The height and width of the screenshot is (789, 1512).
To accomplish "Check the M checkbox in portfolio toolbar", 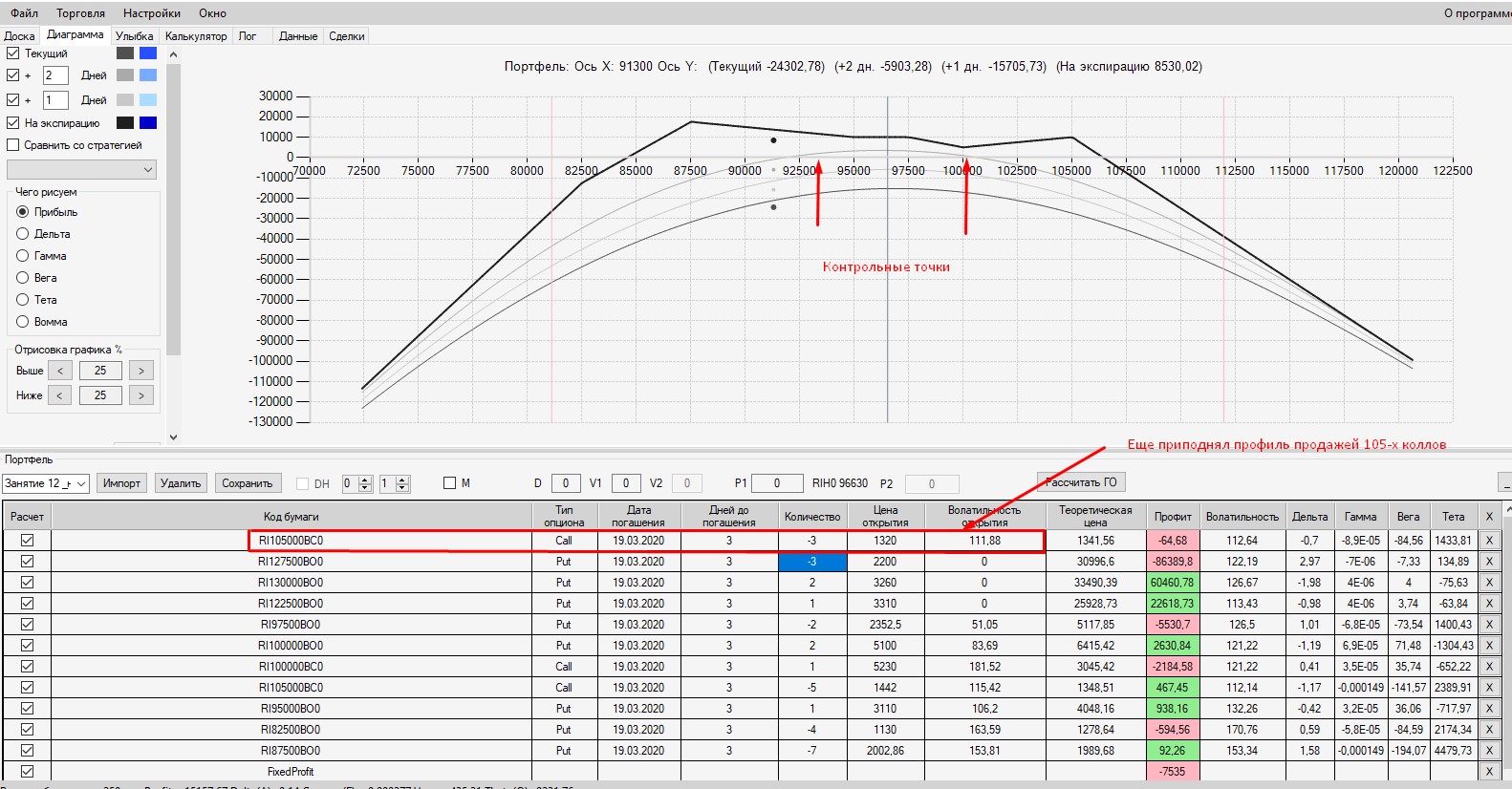I will (x=450, y=483).
